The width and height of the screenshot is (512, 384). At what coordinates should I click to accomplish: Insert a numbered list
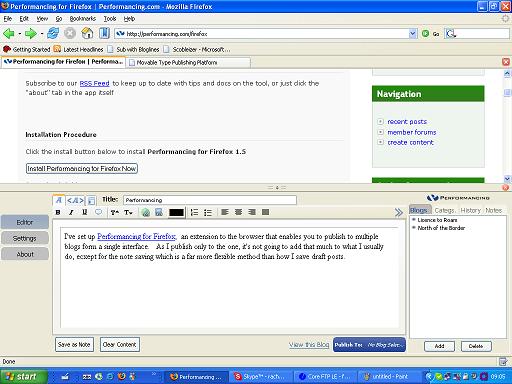point(194,212)
